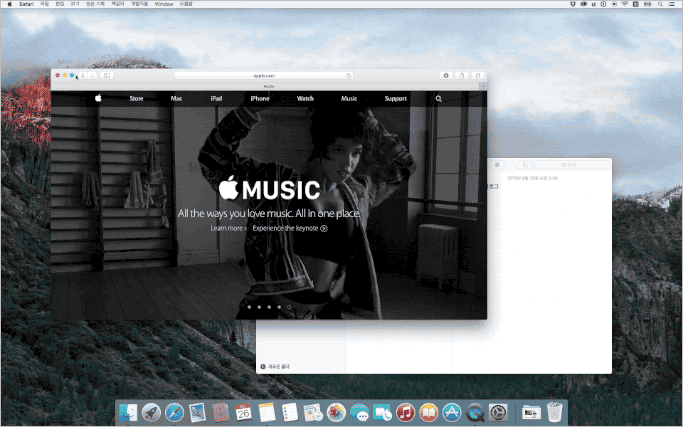
Task: Open Downloads folder stack in Dock
Action: [531, 412]
